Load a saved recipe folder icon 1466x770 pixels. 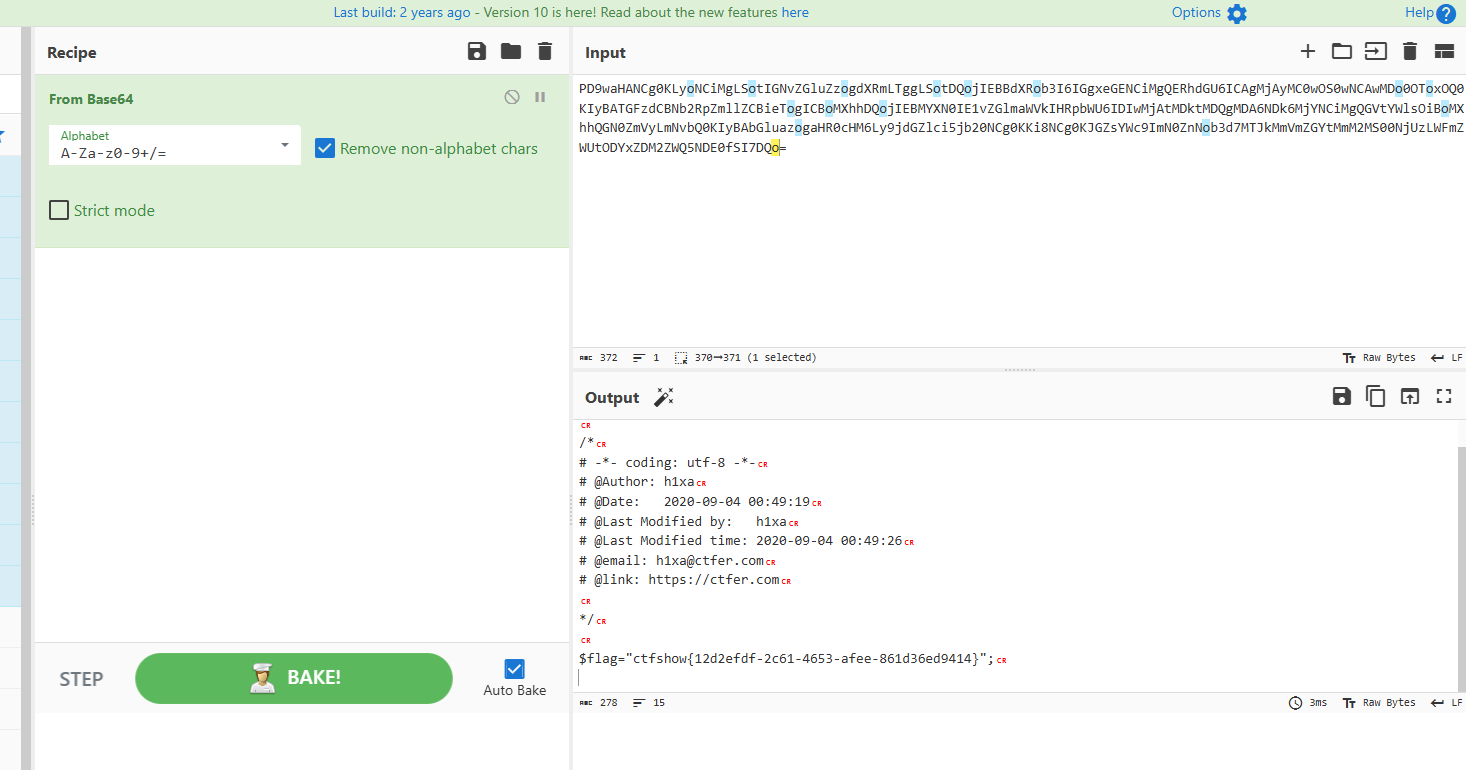point(511,52)
